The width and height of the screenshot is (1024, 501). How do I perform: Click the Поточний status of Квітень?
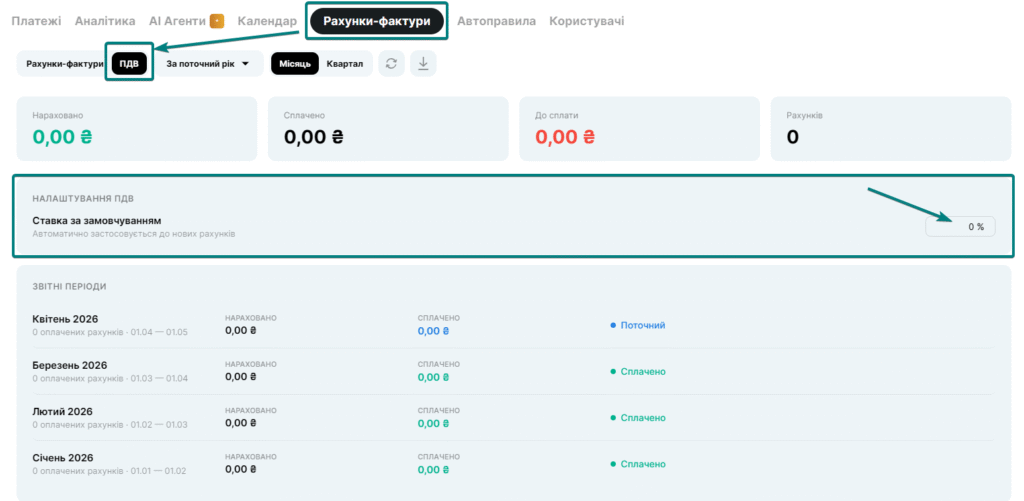coord(642,325)
